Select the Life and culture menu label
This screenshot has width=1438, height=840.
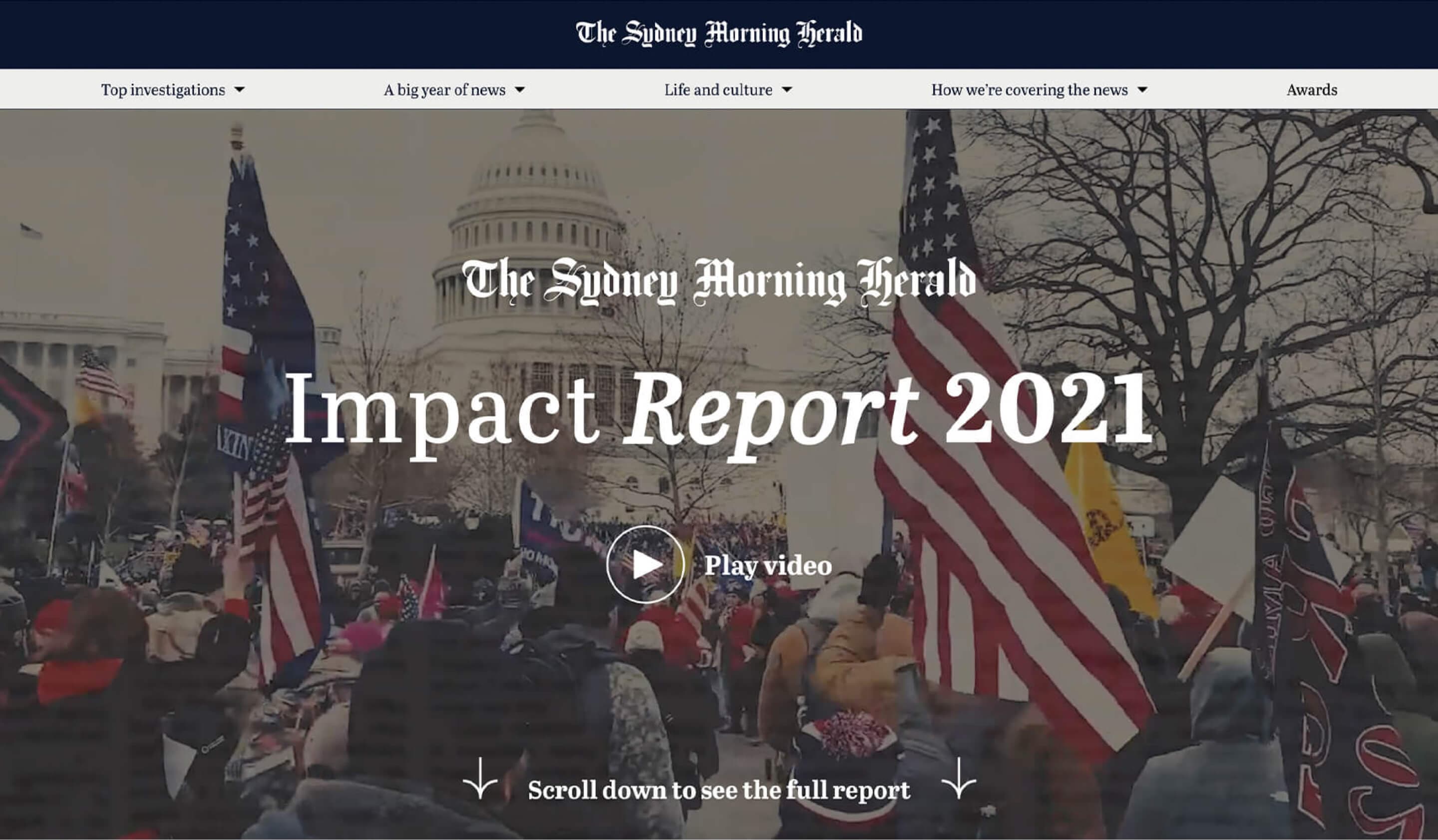click(718, 90)
